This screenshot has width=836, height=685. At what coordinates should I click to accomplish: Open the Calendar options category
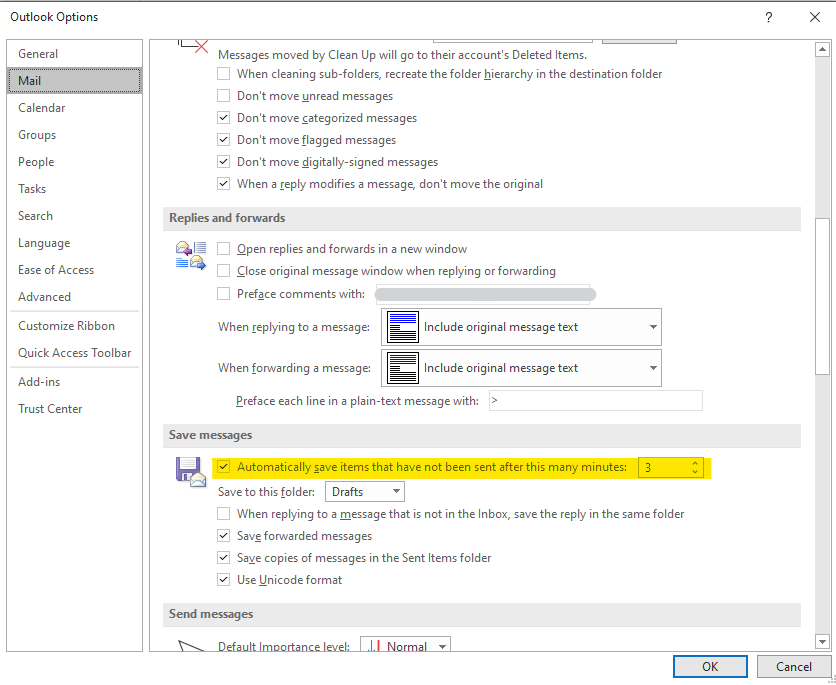pyautogui.click(x=75, y=108)
